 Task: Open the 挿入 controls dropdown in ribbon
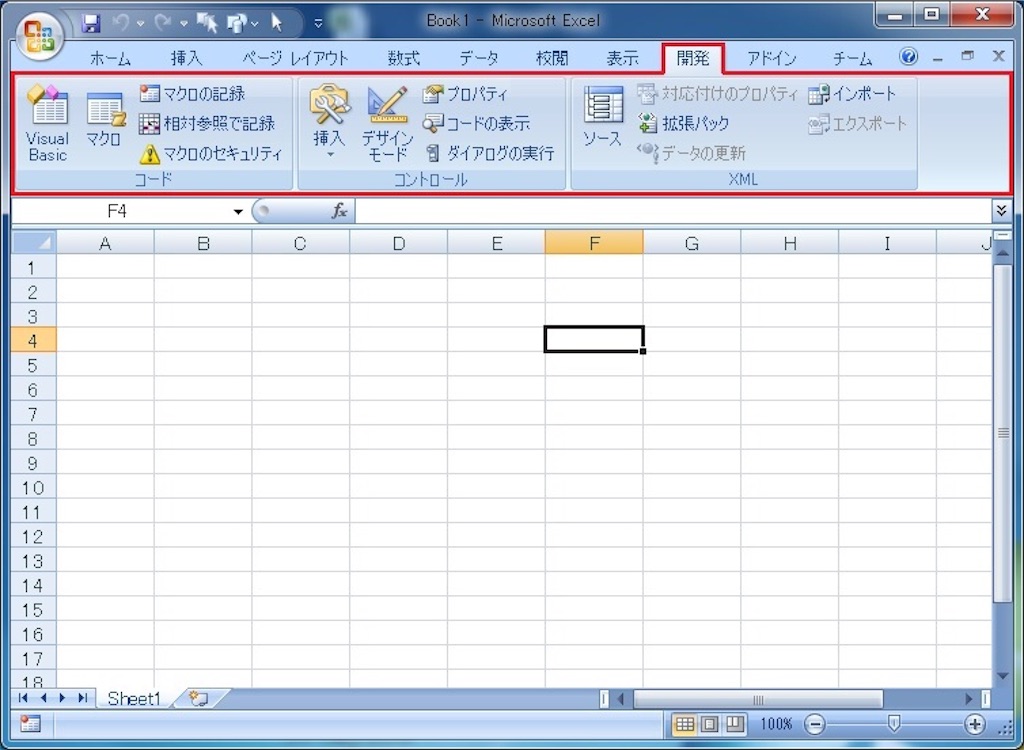tap(329, 123)
